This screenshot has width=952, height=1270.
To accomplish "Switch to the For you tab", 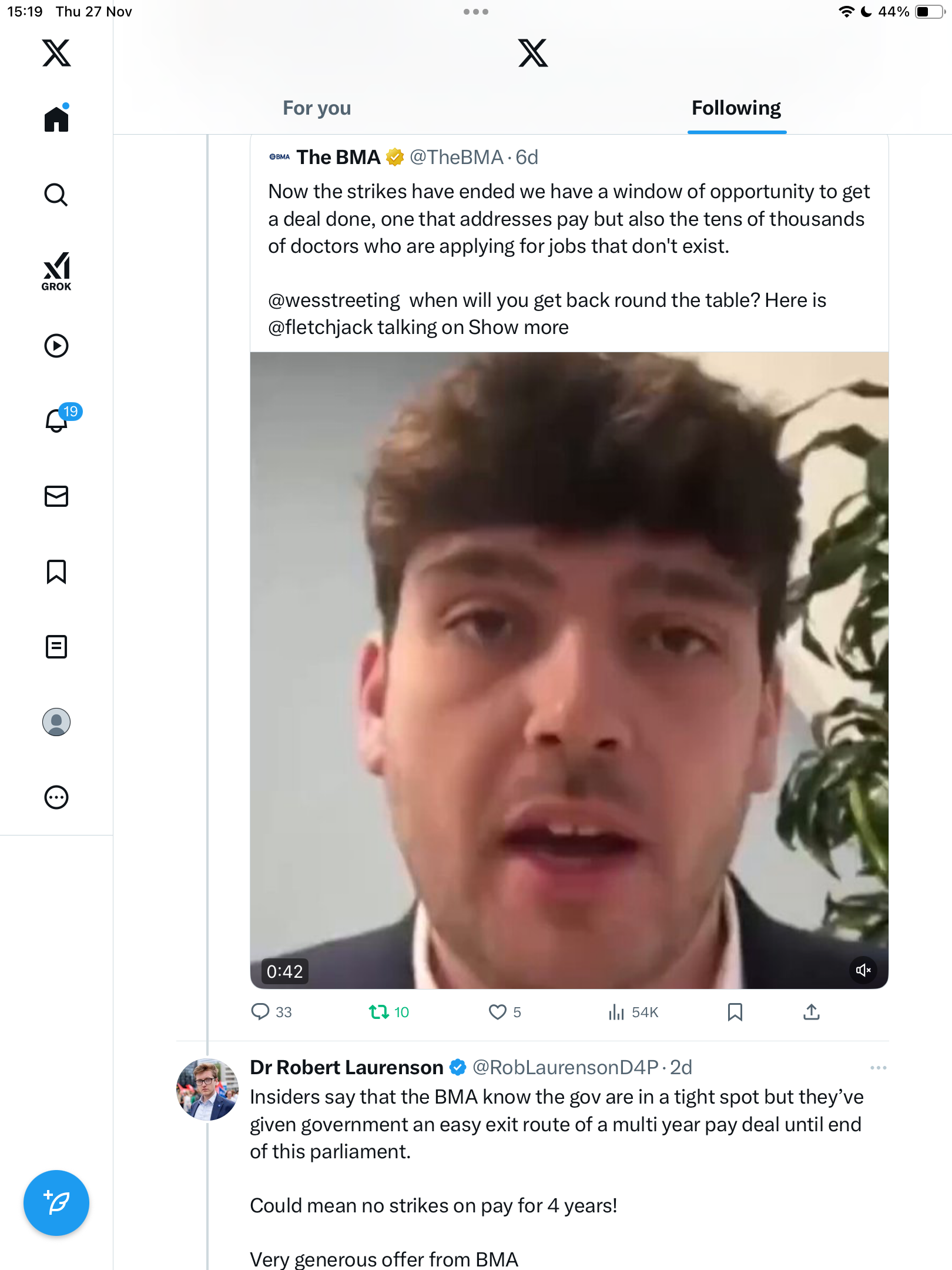I will click(x=317, y=108).
